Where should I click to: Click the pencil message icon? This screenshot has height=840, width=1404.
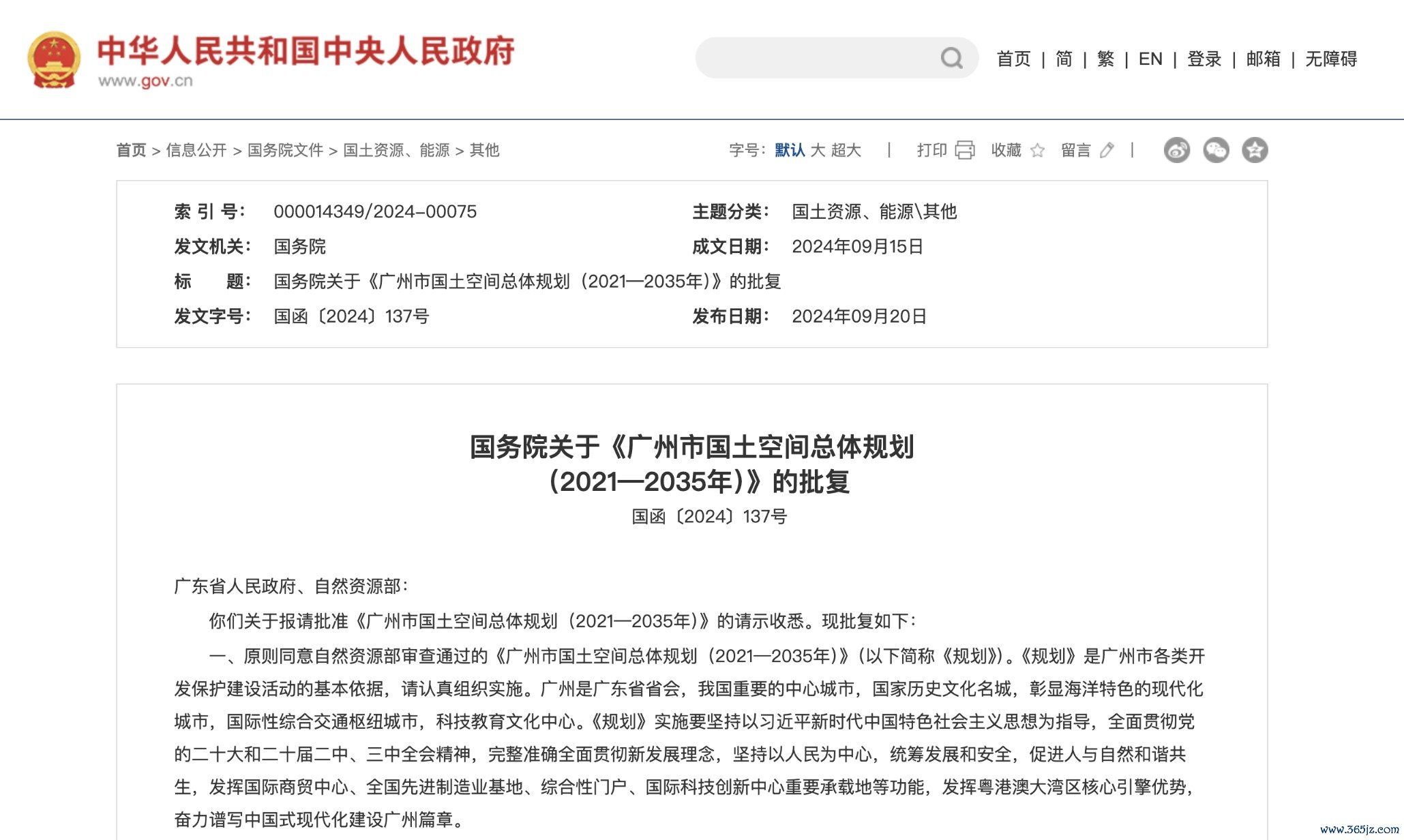[x=1107, y=150]
